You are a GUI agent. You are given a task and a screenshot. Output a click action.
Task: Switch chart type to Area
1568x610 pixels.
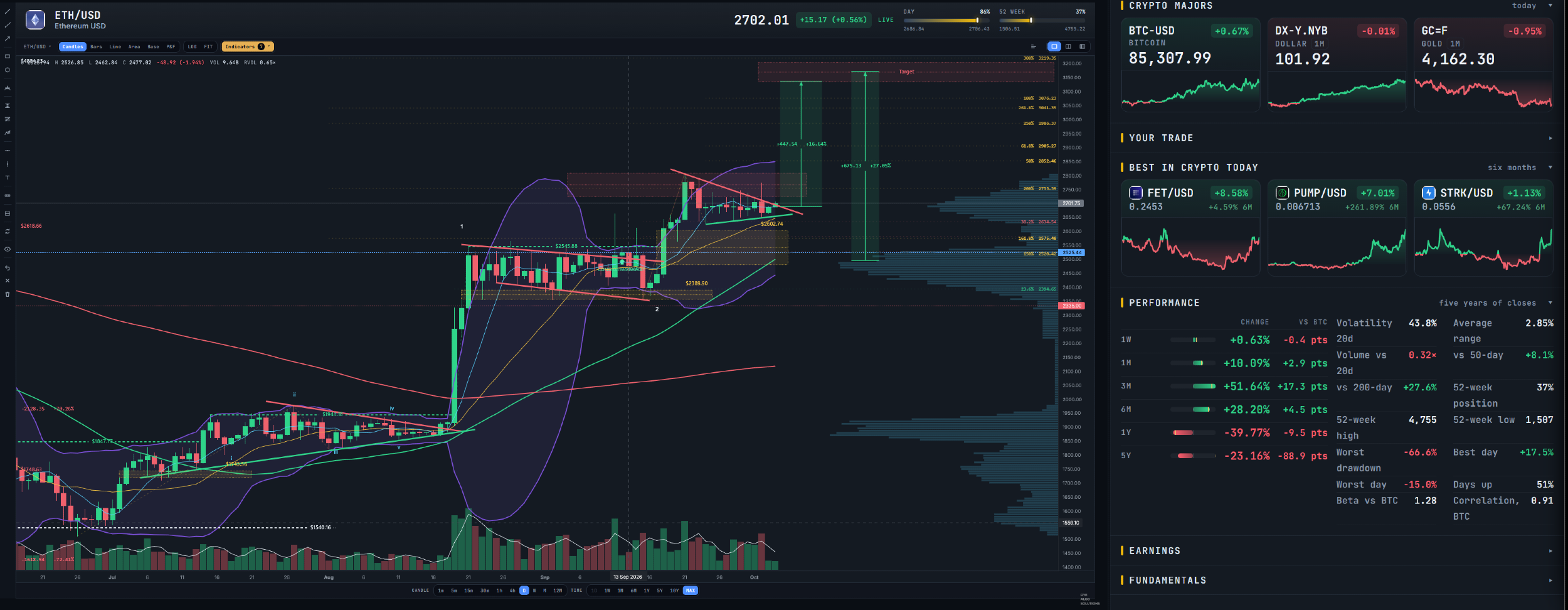tap(134, 46)
